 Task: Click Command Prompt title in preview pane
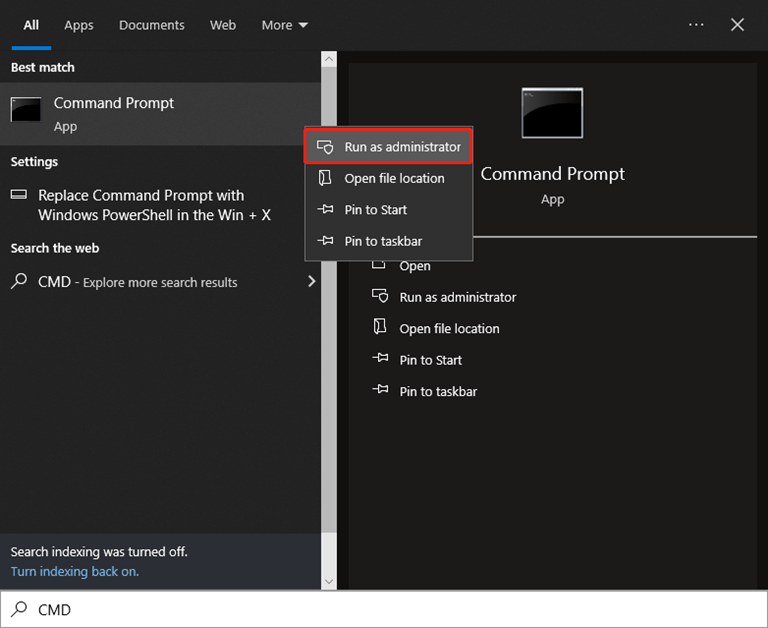pyautogui.click(x=552, y=174)
